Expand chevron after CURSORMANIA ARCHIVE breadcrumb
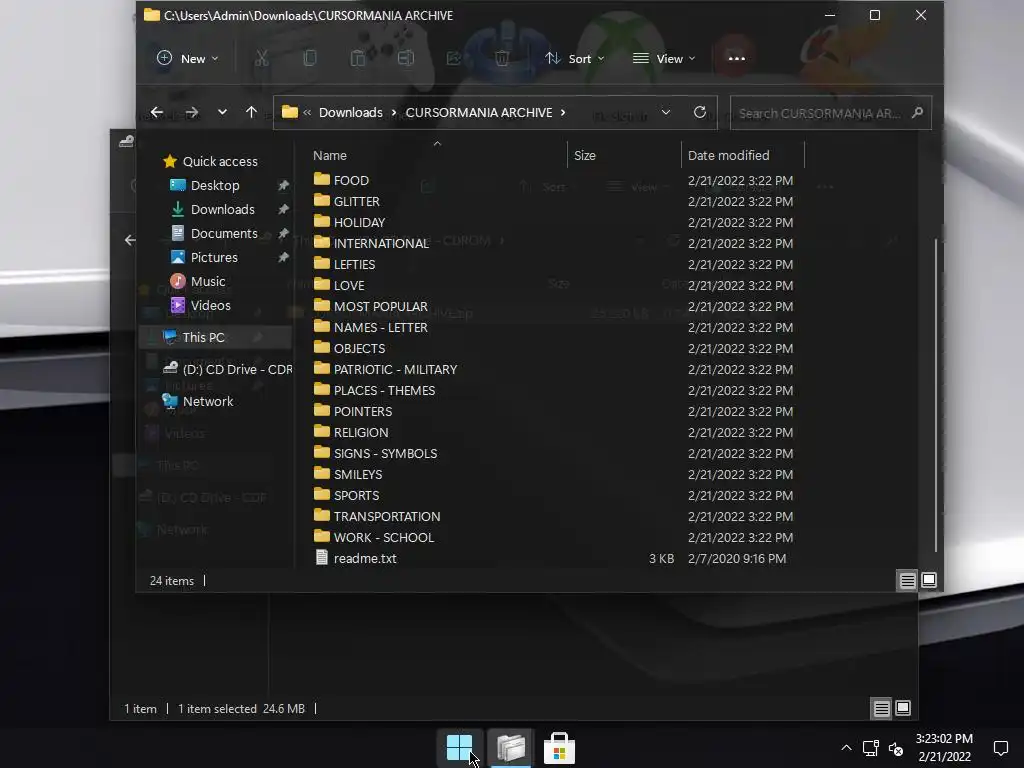 point(562,112)
